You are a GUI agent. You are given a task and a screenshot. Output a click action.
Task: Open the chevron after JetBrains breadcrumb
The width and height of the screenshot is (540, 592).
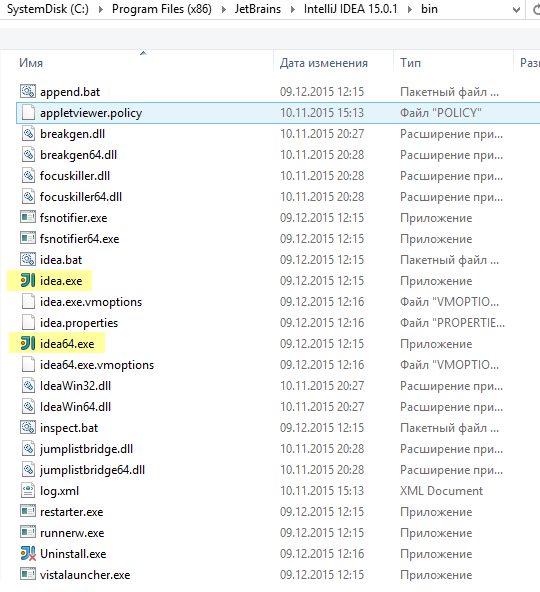293,9
